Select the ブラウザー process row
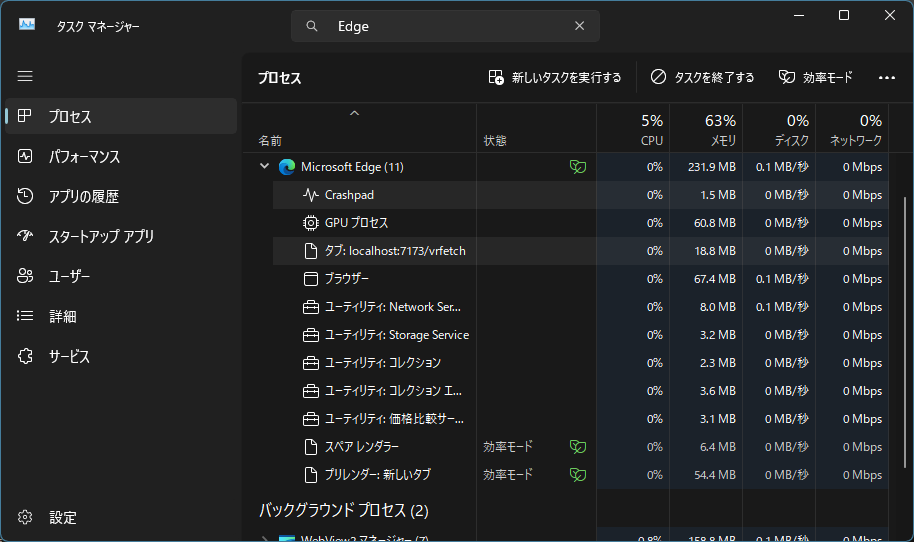Screen dimensions: 914x542 tap(581, 279)
